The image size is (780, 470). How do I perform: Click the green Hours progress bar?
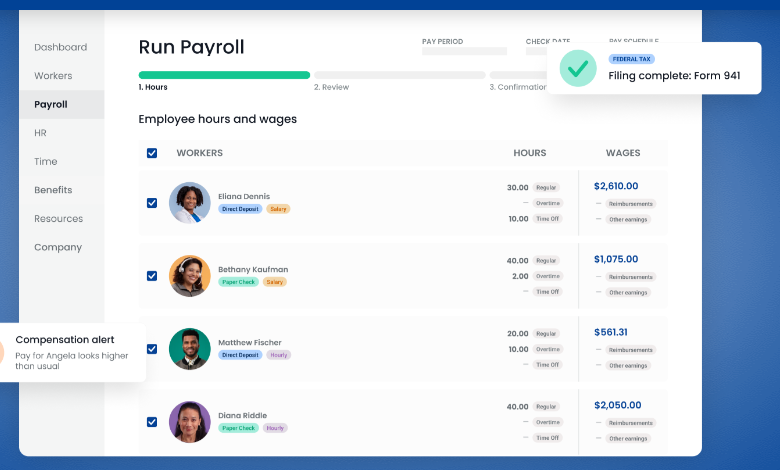coord(224,75)
